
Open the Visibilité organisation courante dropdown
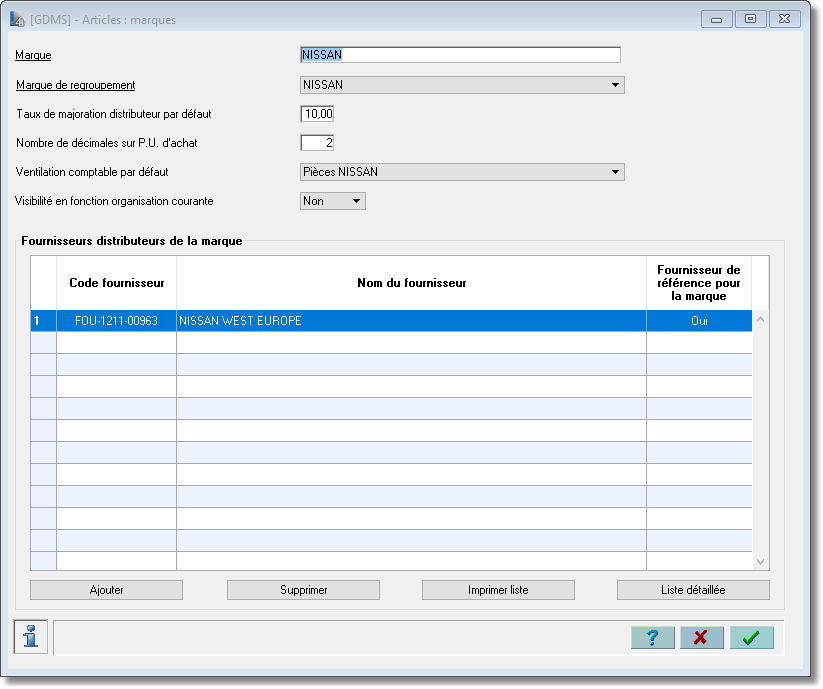tap(332, 201)
